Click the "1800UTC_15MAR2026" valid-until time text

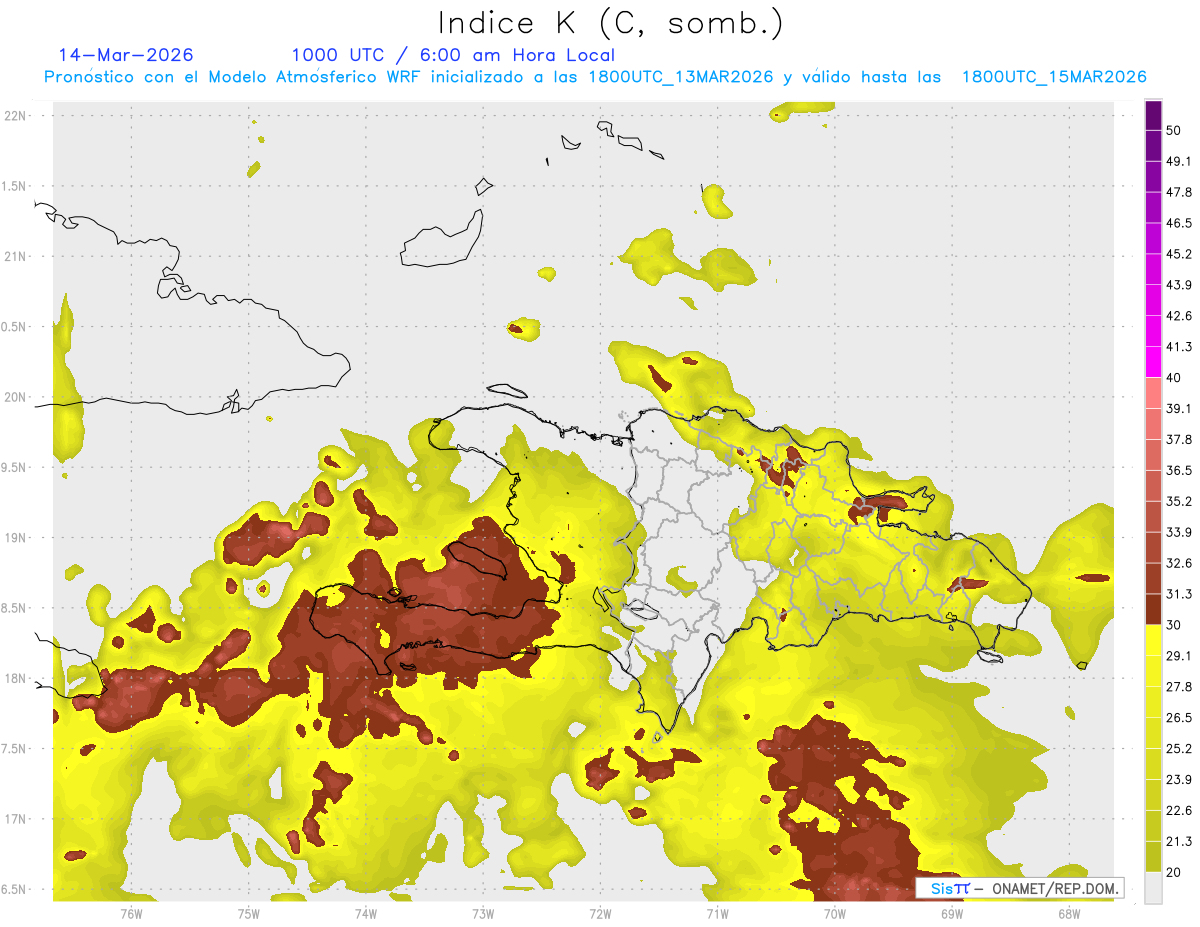[1054, 77]
